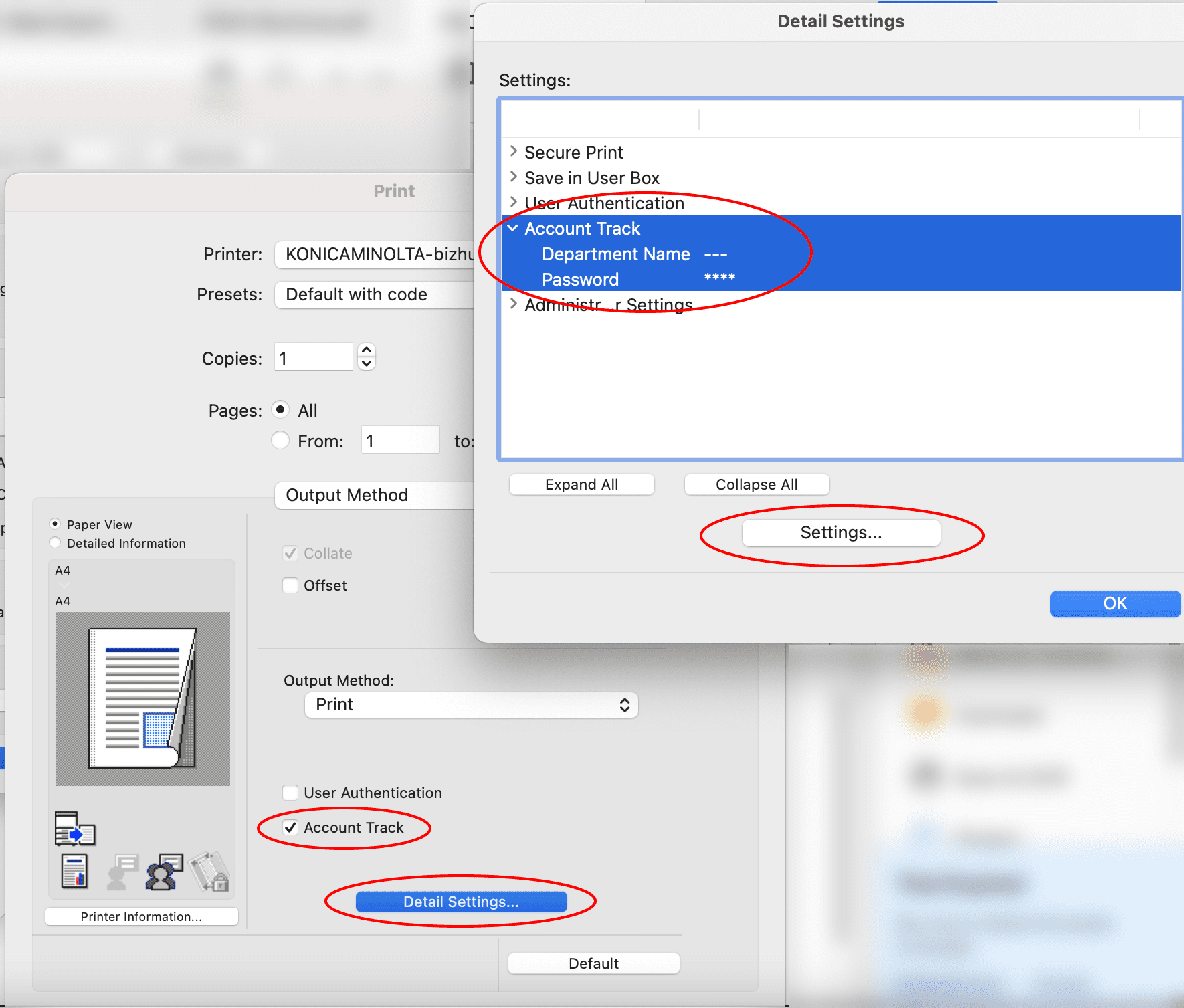This screenshot has height=1008, width=1184.
Task: Select the Department Name row
Action: (842, 254)
